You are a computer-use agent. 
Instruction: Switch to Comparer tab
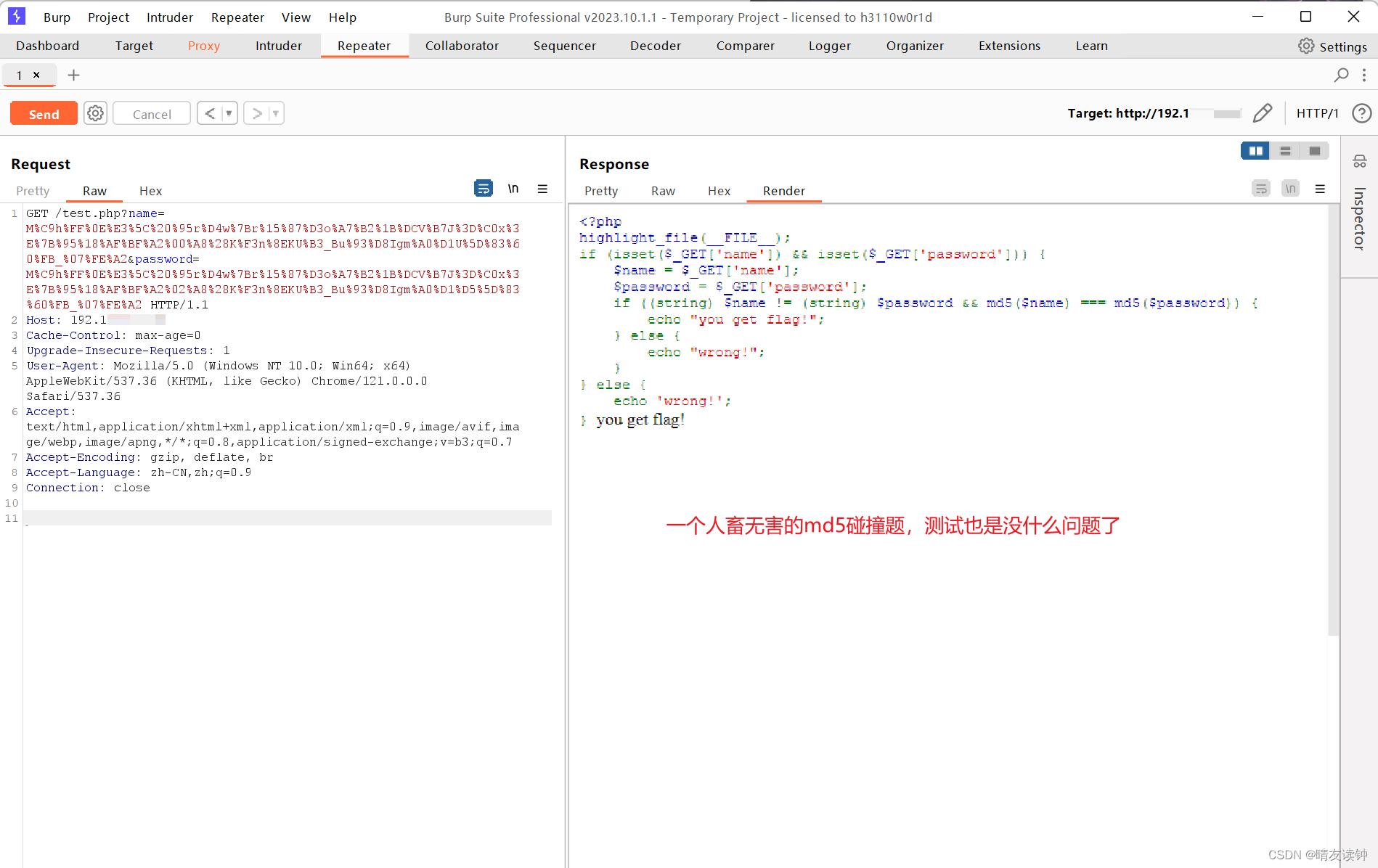click(746, 46)
